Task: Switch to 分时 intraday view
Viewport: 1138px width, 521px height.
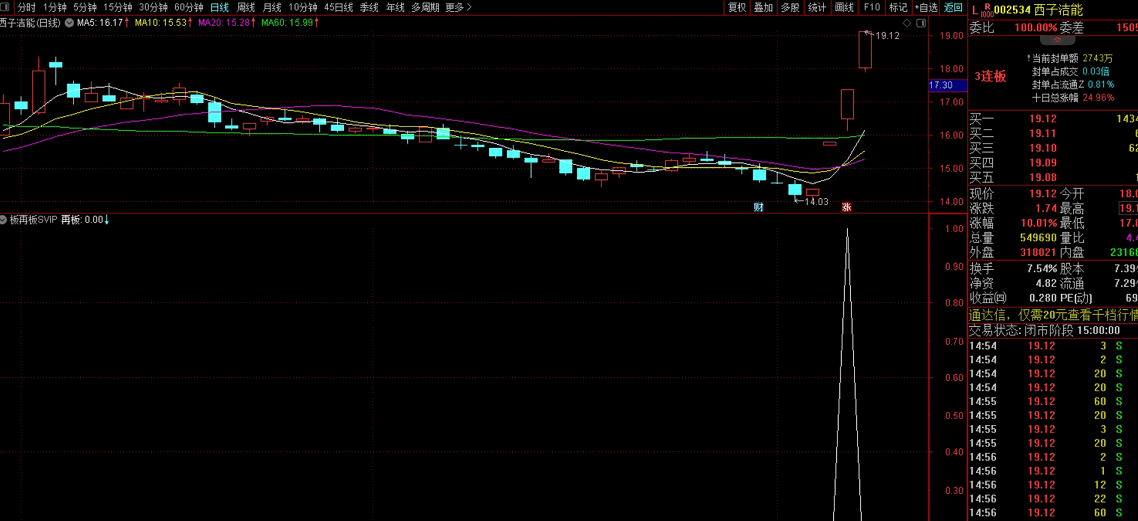Action: [x=26, y=7]
